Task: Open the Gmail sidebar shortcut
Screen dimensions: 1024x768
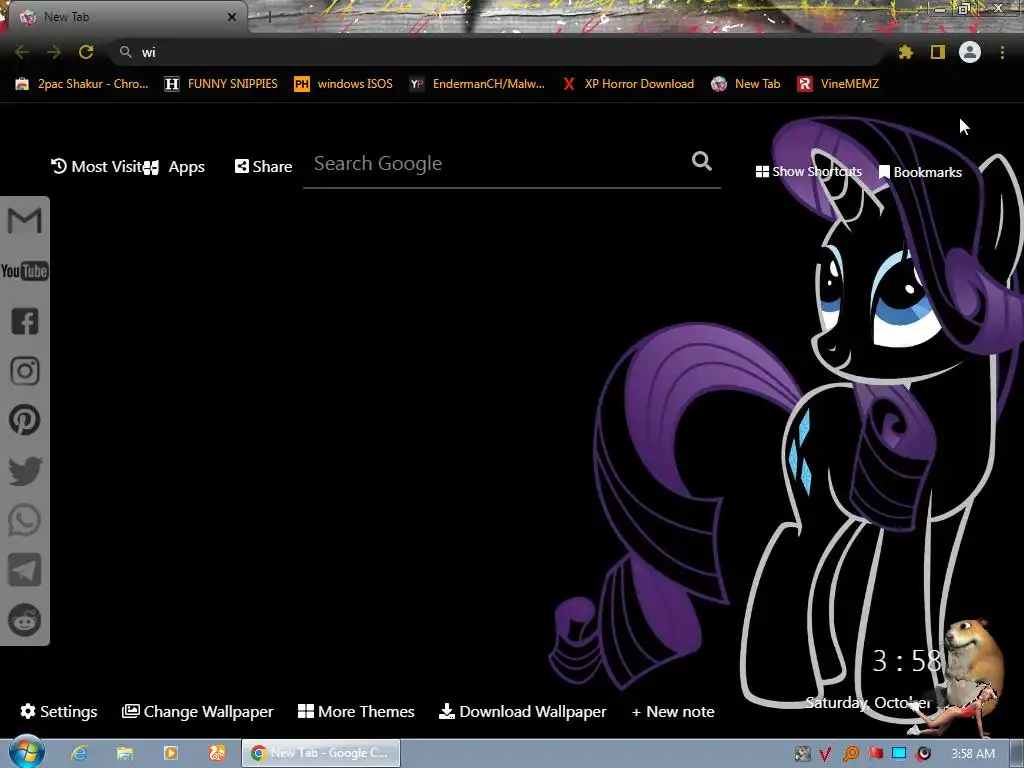Action: tap(25, 221)
